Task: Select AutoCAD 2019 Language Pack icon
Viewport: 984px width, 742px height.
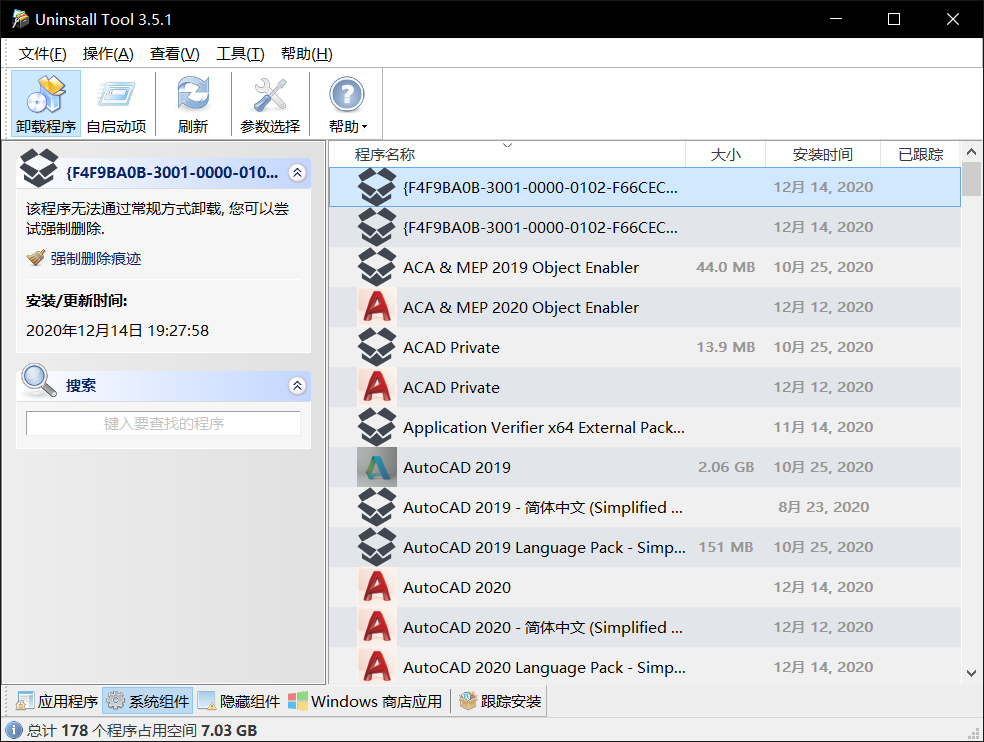Action: click(x=377, y=547)
